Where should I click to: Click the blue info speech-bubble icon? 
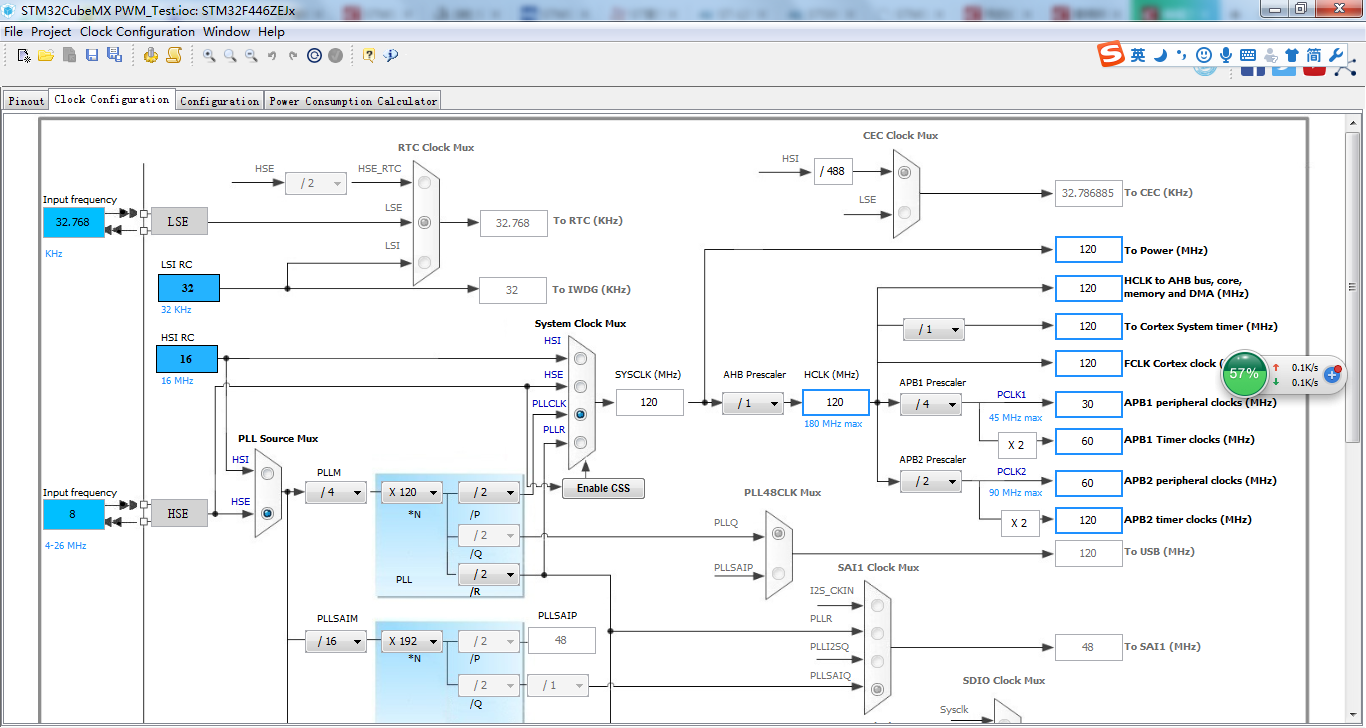(391, 55)
